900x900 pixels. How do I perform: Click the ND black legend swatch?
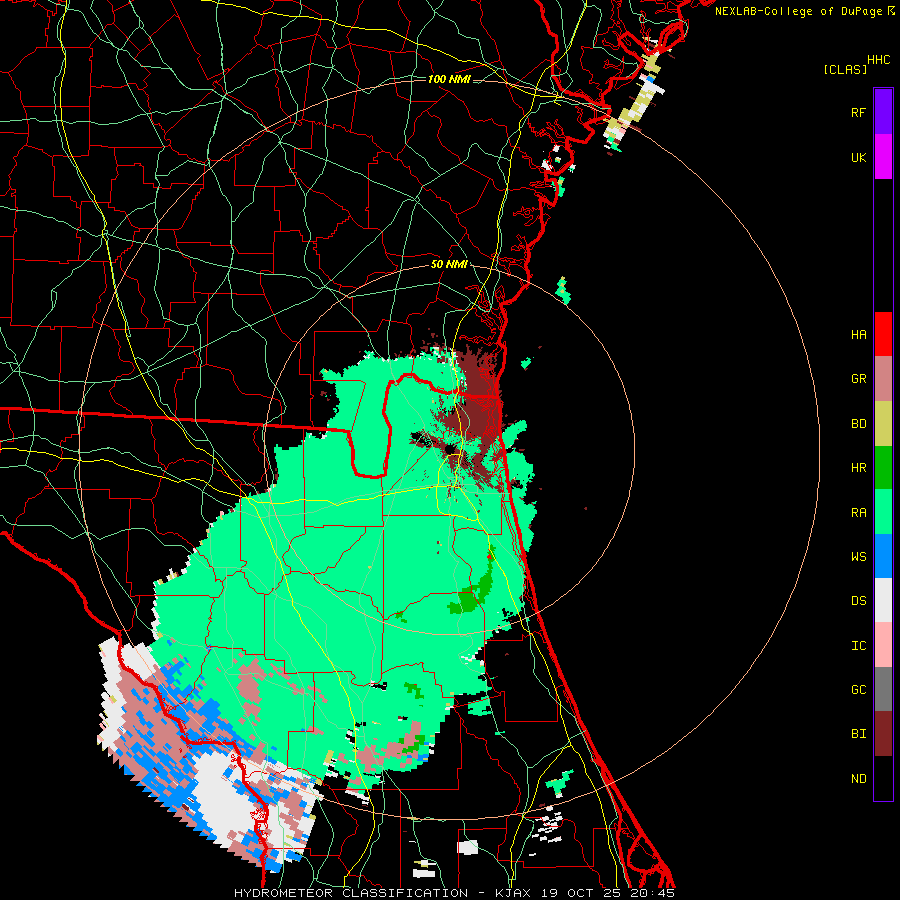tap(883, 778)
